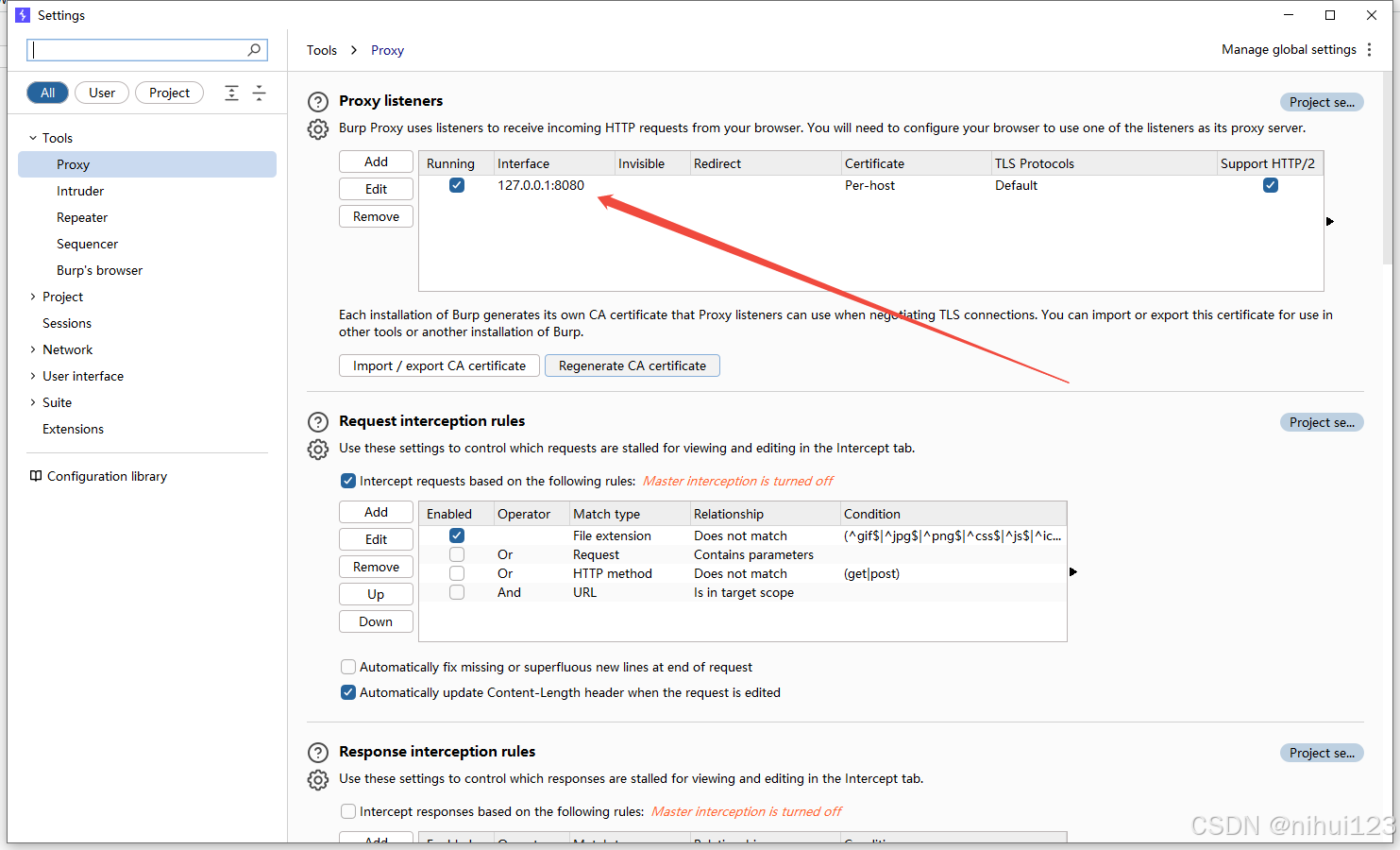The image size is (1400, 850).
Task: Open Burp's browser settings
Action: tap(99, 270)
